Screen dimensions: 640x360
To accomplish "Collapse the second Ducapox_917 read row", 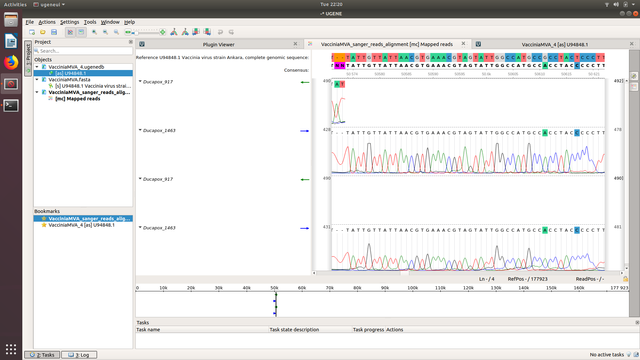I will click(x=140, y=179).
